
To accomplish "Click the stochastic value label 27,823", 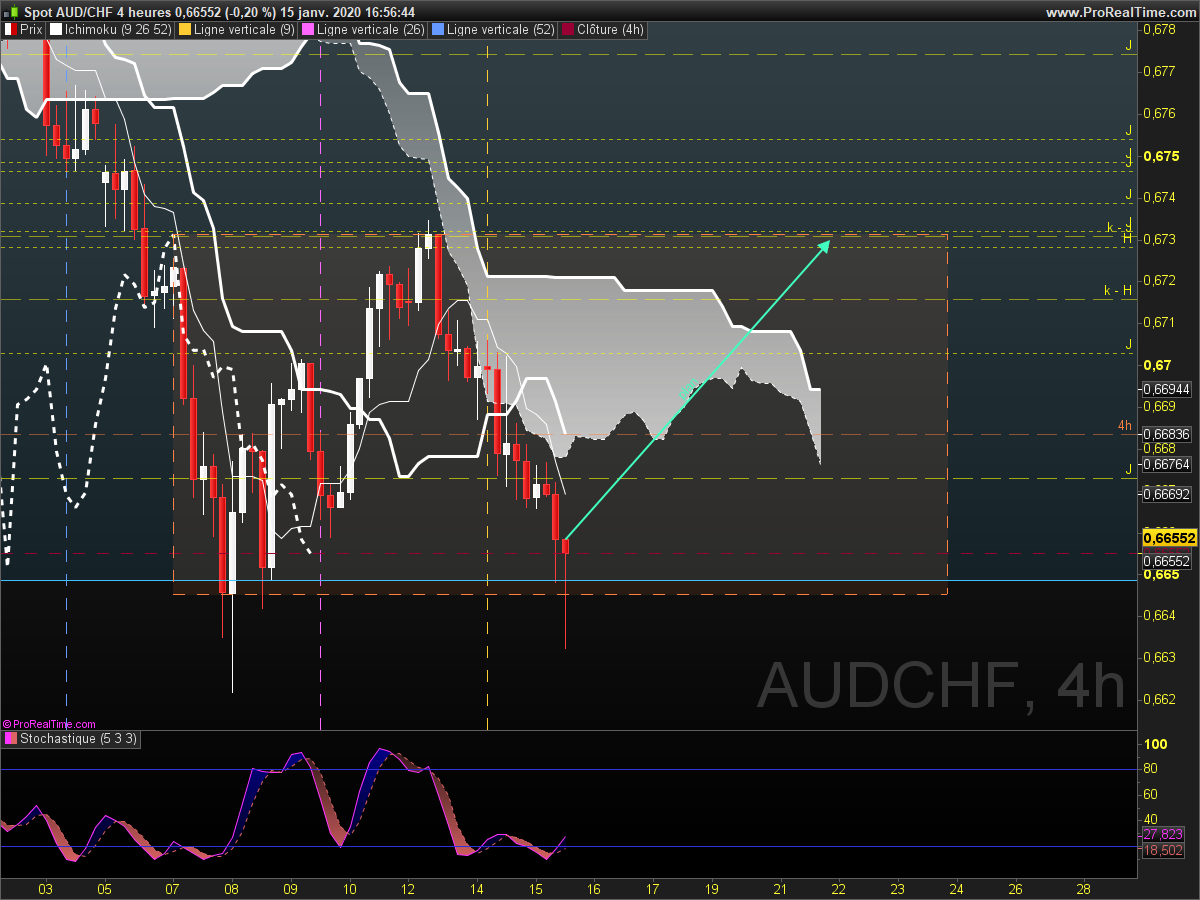I will click(1163, 834).
